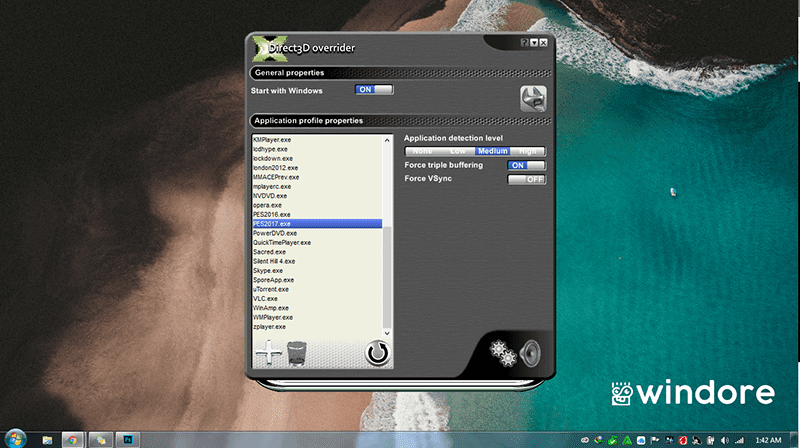Open the Windows Start orb
Screen dimensions: 800x448
pyautogui.click(x=15, y=439)
